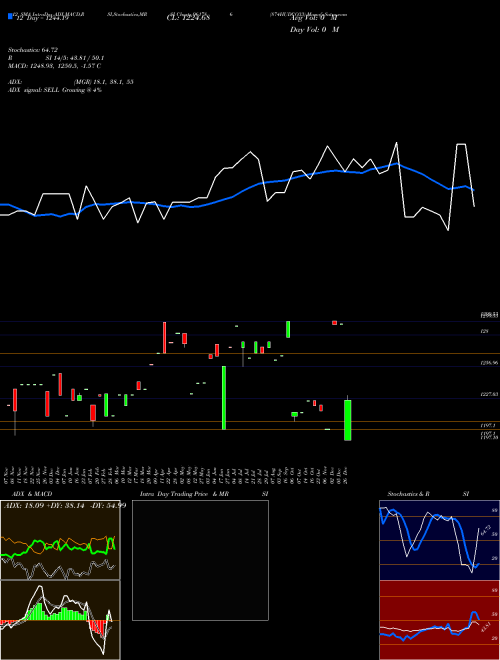The height and width of the screenshot is (660, 500).
Task: Select the 'CL: 1224.68' closing price text
Action: pyautogui.click(x=188, y=18)
